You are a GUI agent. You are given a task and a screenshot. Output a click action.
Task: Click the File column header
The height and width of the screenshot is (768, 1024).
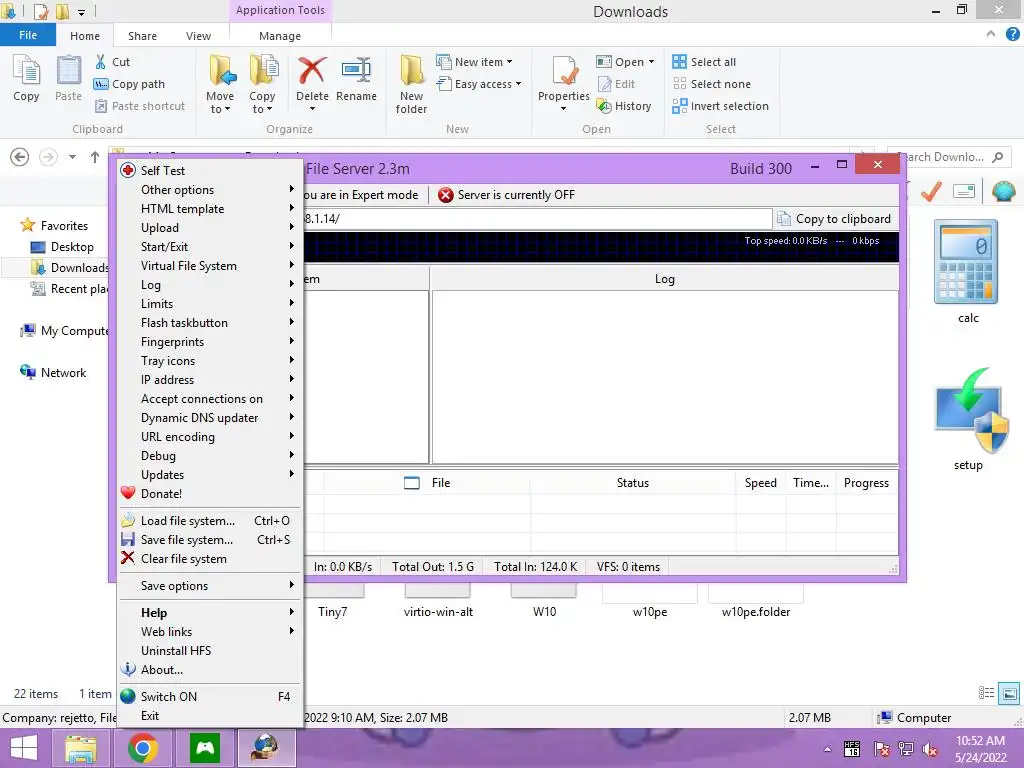coord(427,483)
